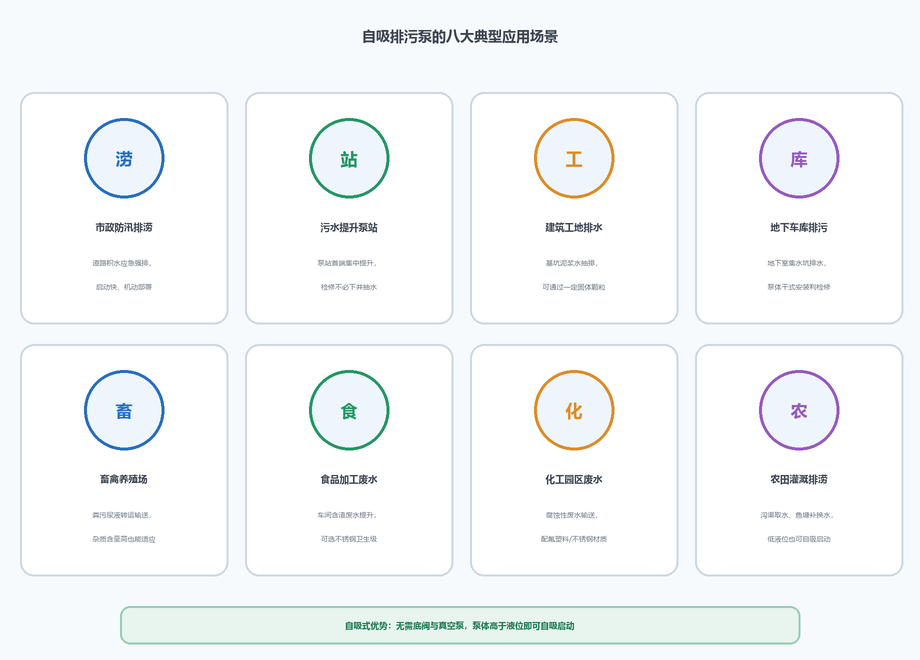920x660 pixels.
Task: Click the description line 腐蚀性废水输送
Action: (x=571, y=515)
